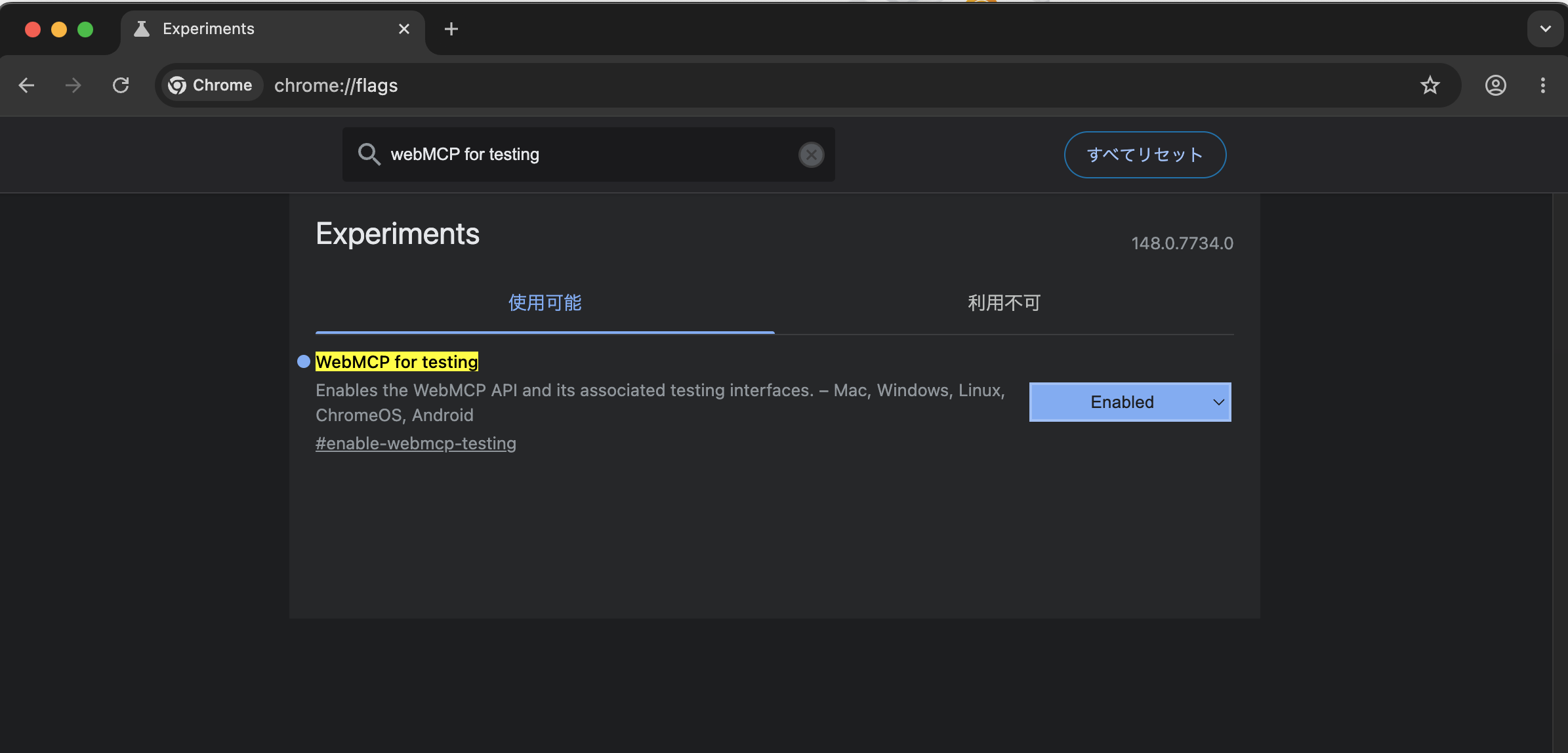Image resolution: width=1568 pixels, height=753 pixels.
Task: Click the back navigation arrow
Action: (26, 85)
